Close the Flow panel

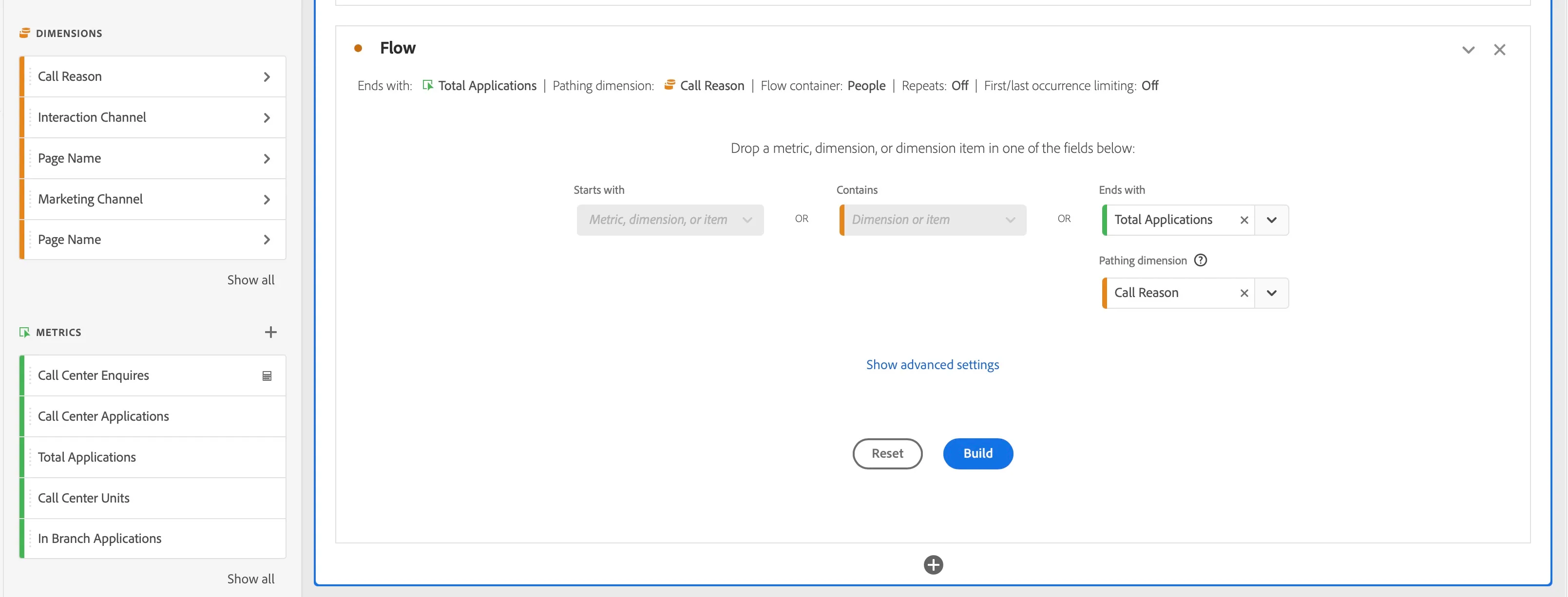tap(1500, 49)
